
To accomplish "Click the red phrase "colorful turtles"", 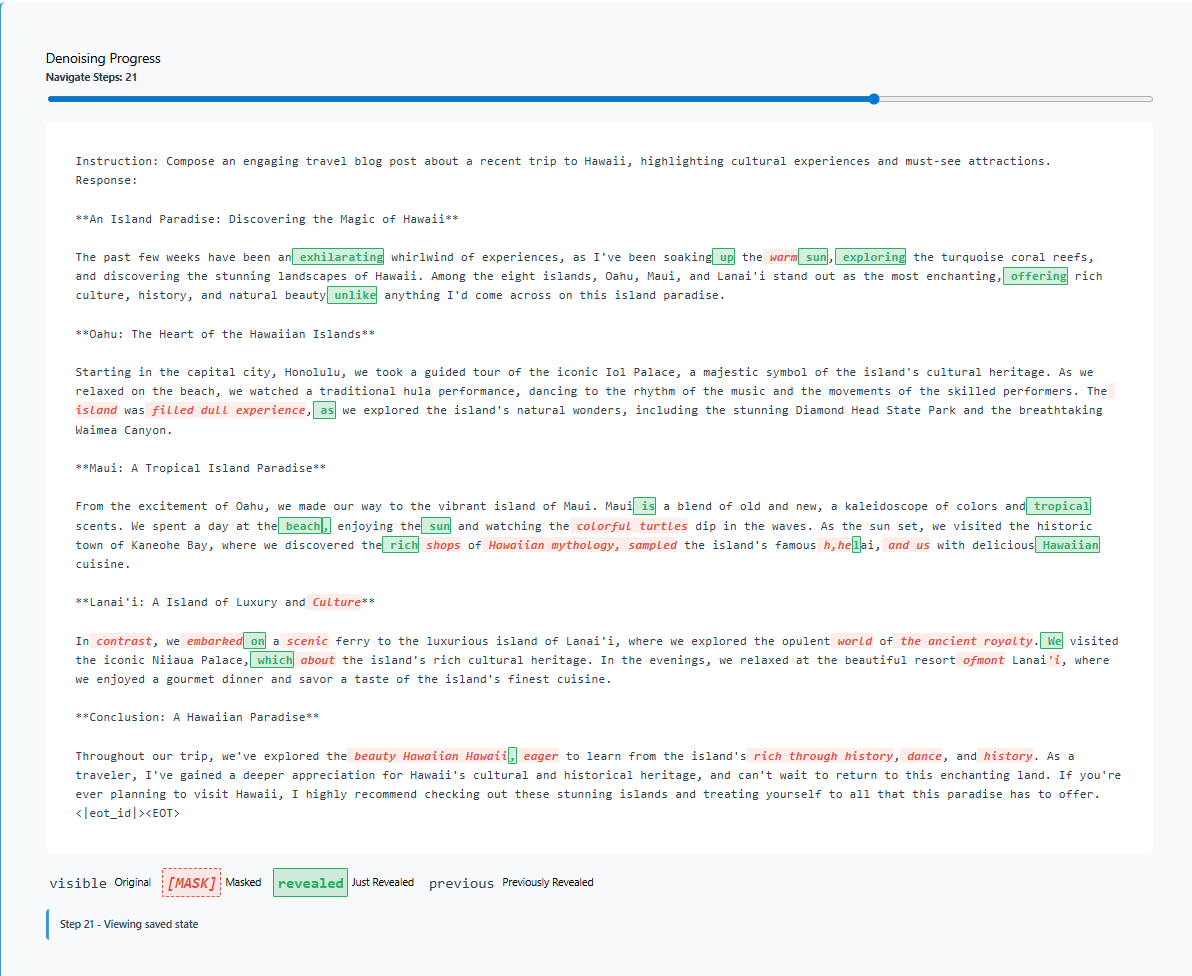I will 631,526.
